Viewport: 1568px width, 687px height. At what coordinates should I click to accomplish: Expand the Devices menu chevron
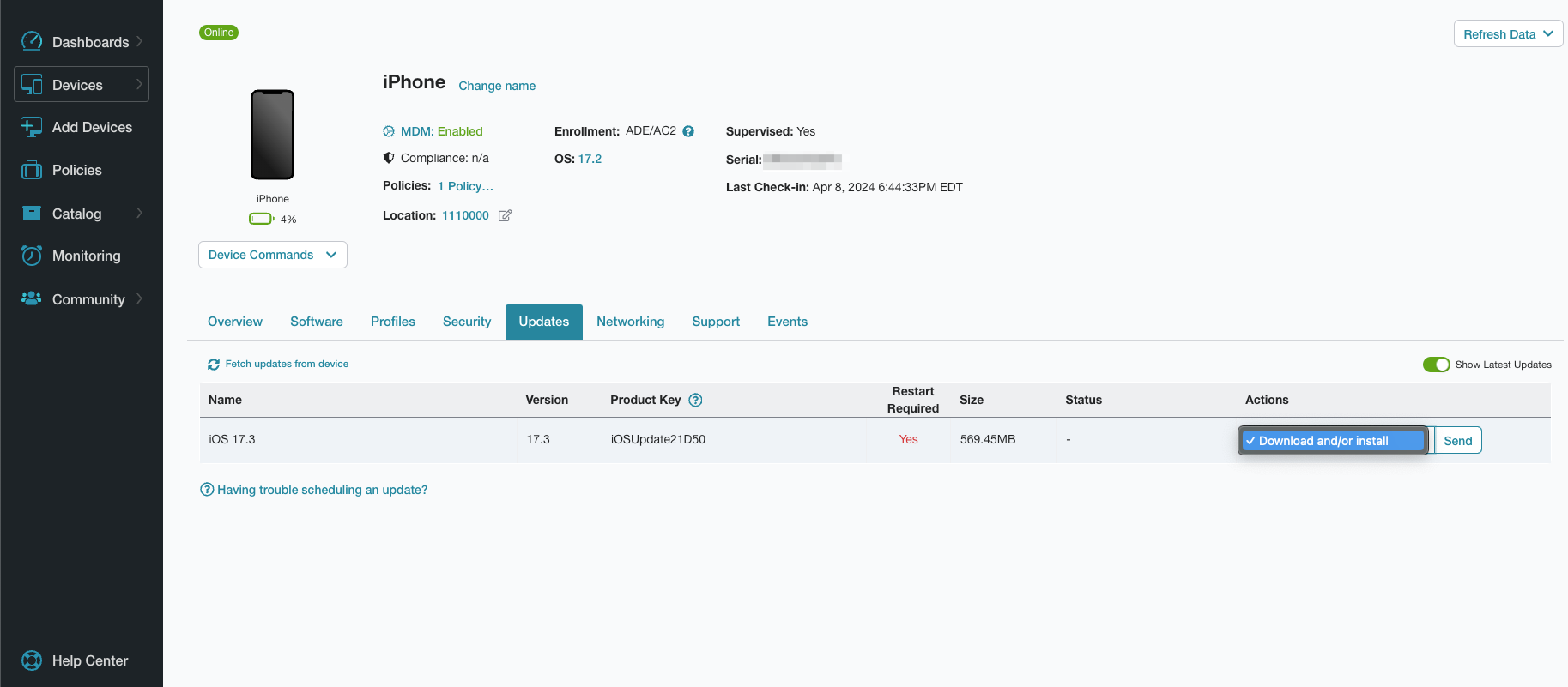click(x=139, y=84)
